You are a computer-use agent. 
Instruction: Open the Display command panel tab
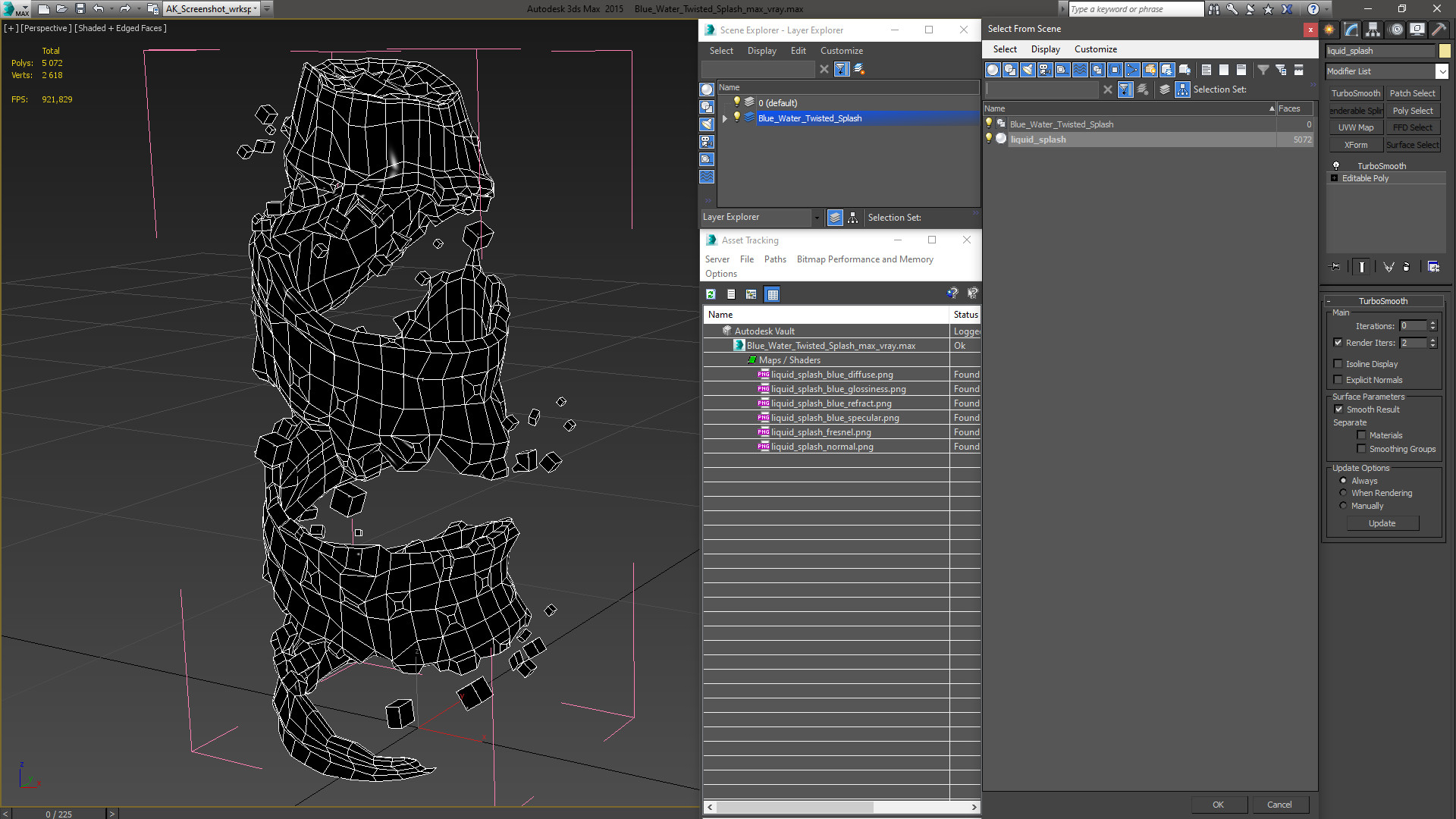tap(1417, 30)
